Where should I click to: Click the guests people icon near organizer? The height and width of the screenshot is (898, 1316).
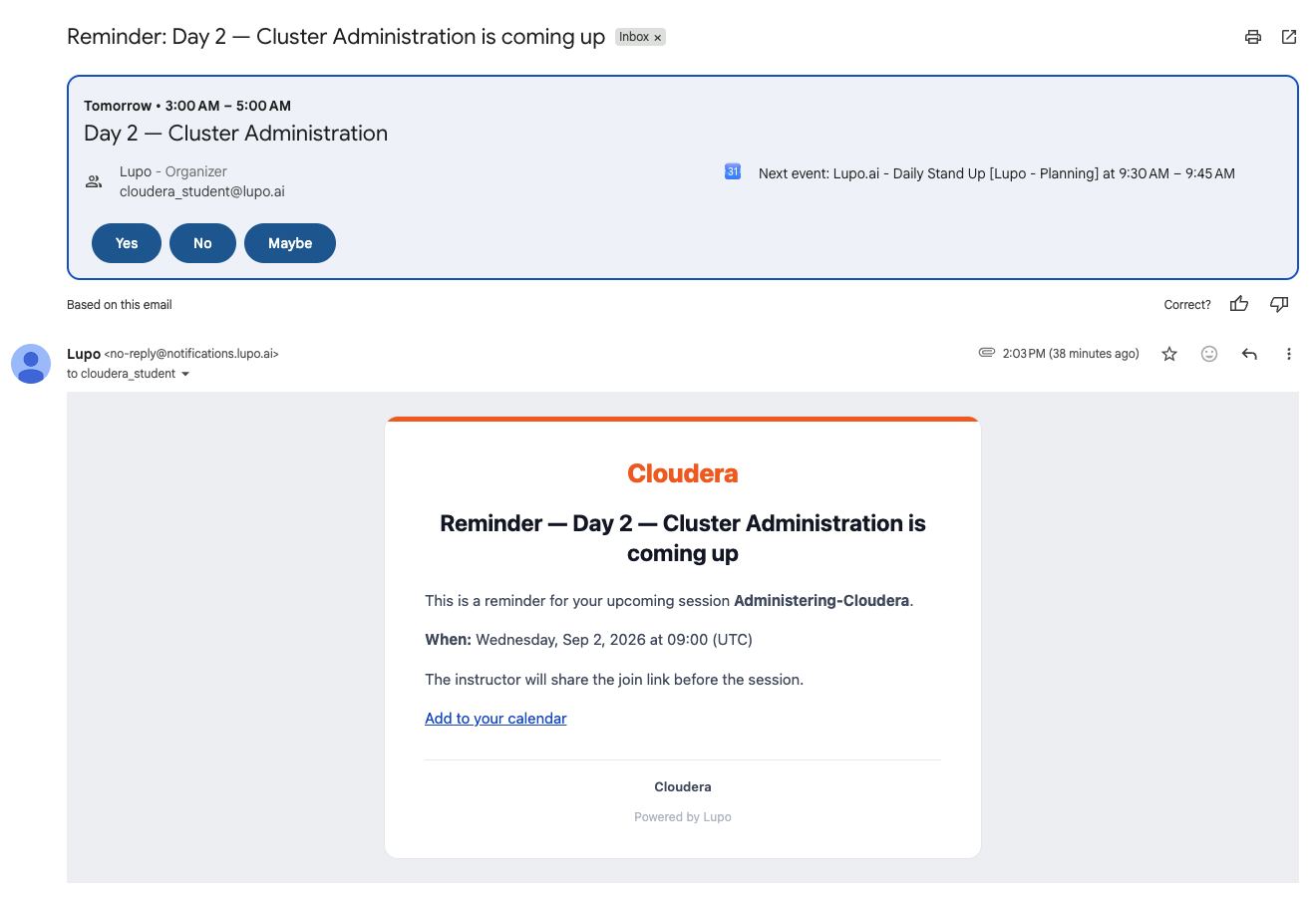(94, 181)
